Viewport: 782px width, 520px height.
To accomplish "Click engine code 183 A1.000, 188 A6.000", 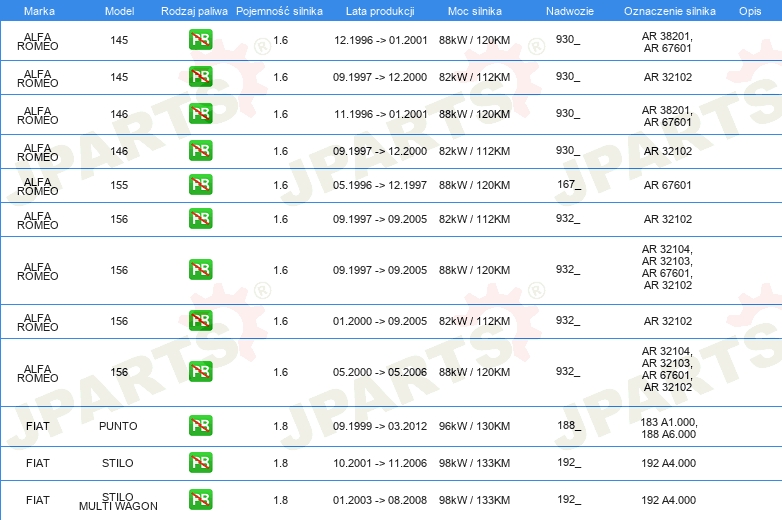I will tap(669, 428).
